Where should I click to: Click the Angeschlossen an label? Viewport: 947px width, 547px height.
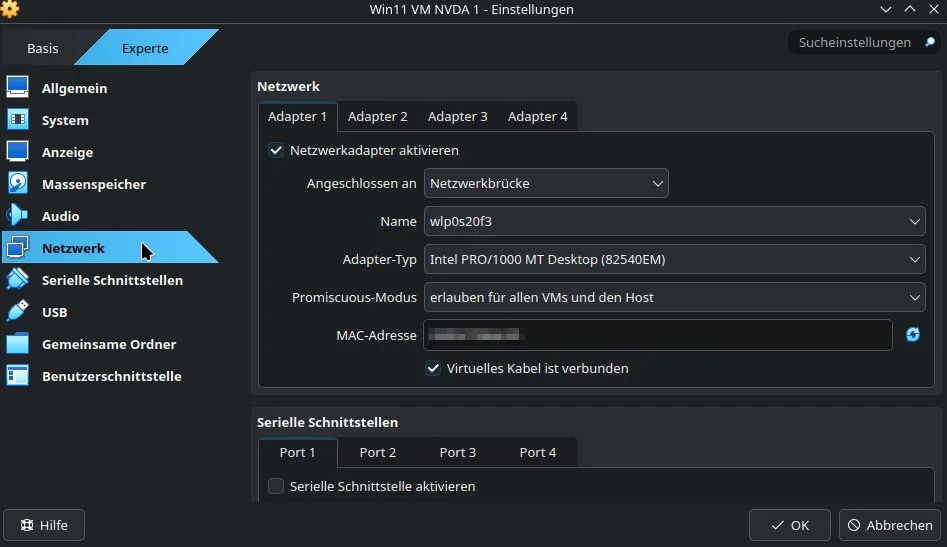(x=361, y=183)
